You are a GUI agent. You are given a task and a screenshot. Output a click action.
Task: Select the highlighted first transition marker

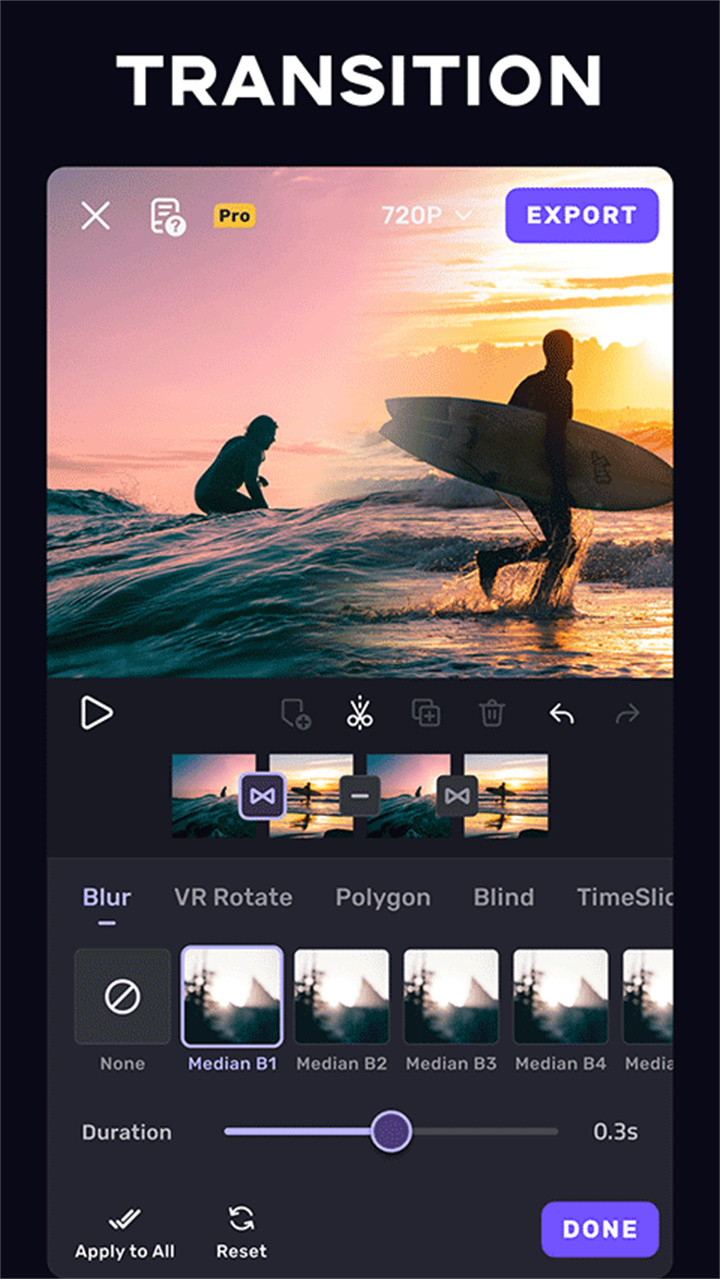[262, 796]
